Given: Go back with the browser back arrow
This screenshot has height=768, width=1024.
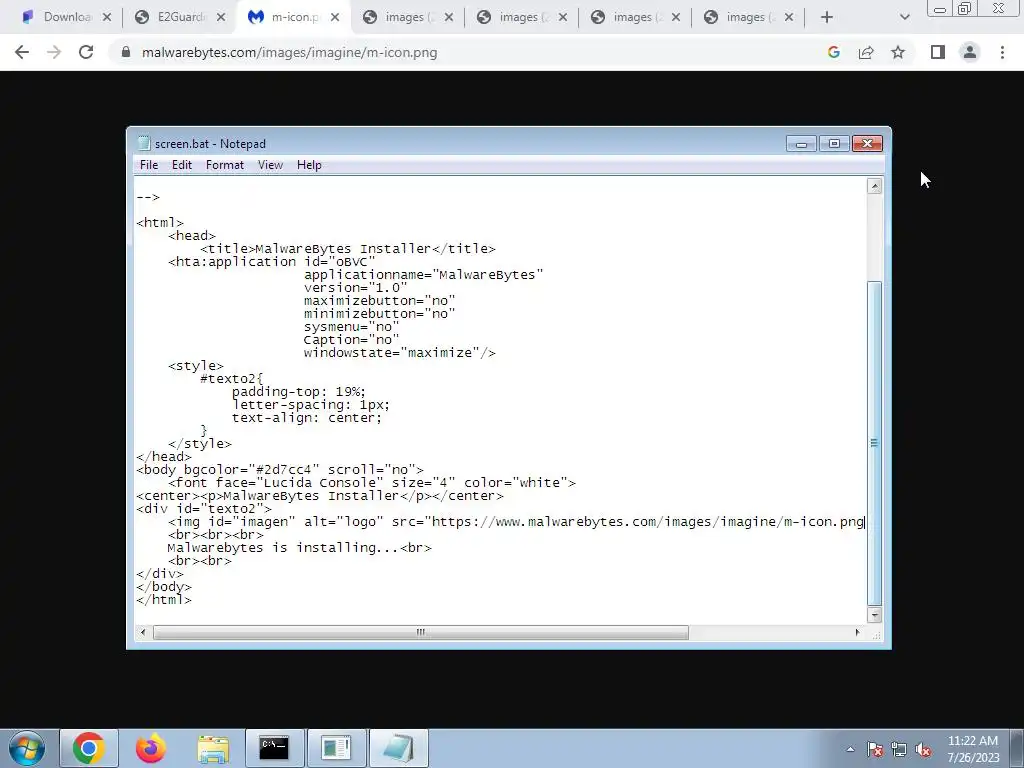Looking at the screenshot, I should point(22,52).
